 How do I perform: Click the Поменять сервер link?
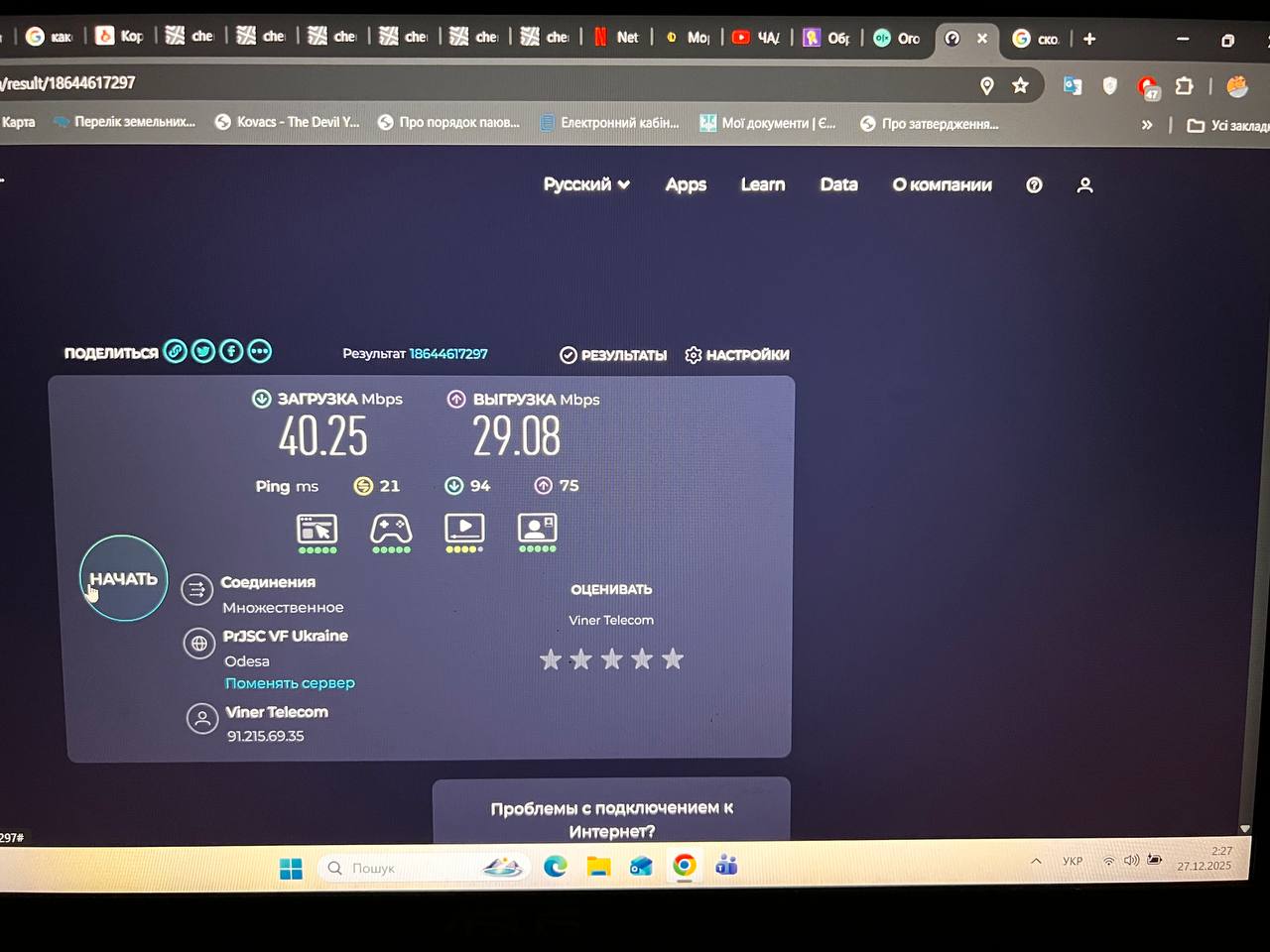[x=290, y=683]
